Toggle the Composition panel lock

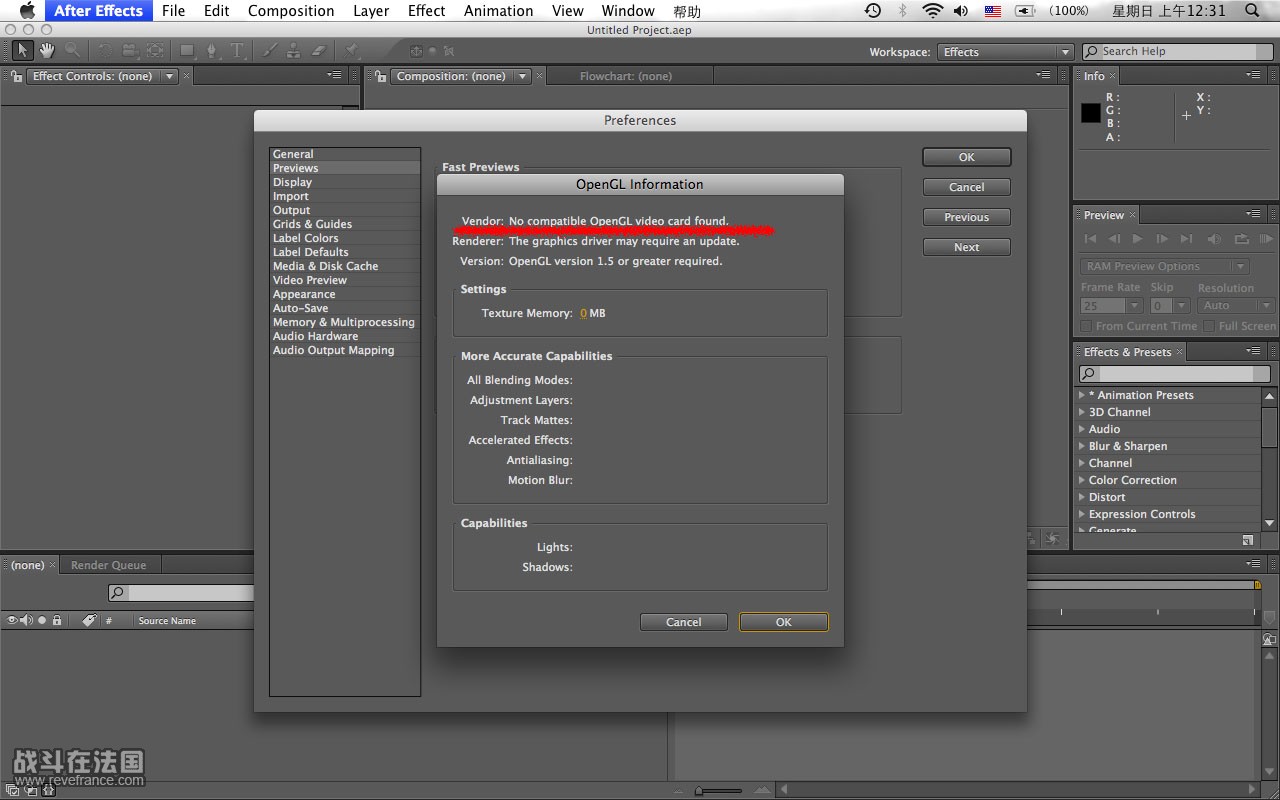382,76
